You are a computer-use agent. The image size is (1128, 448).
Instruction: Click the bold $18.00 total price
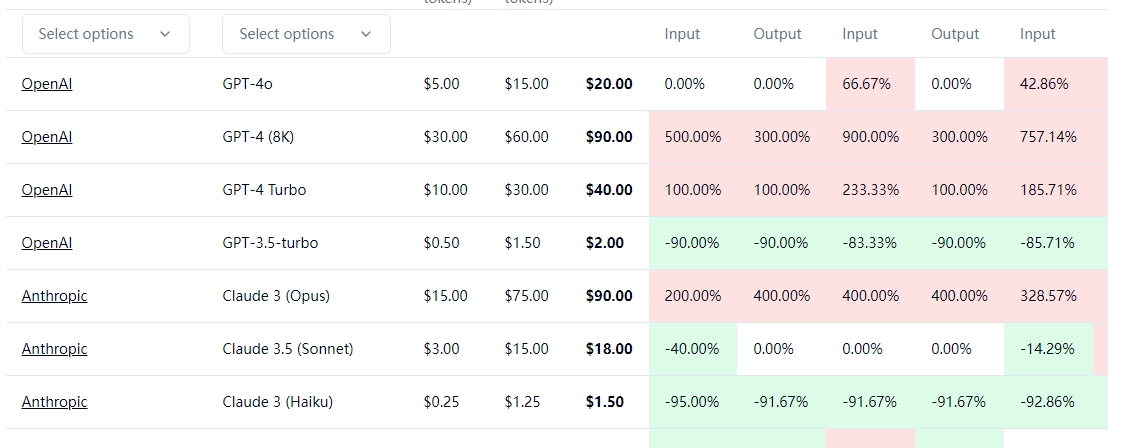(609, 349)
